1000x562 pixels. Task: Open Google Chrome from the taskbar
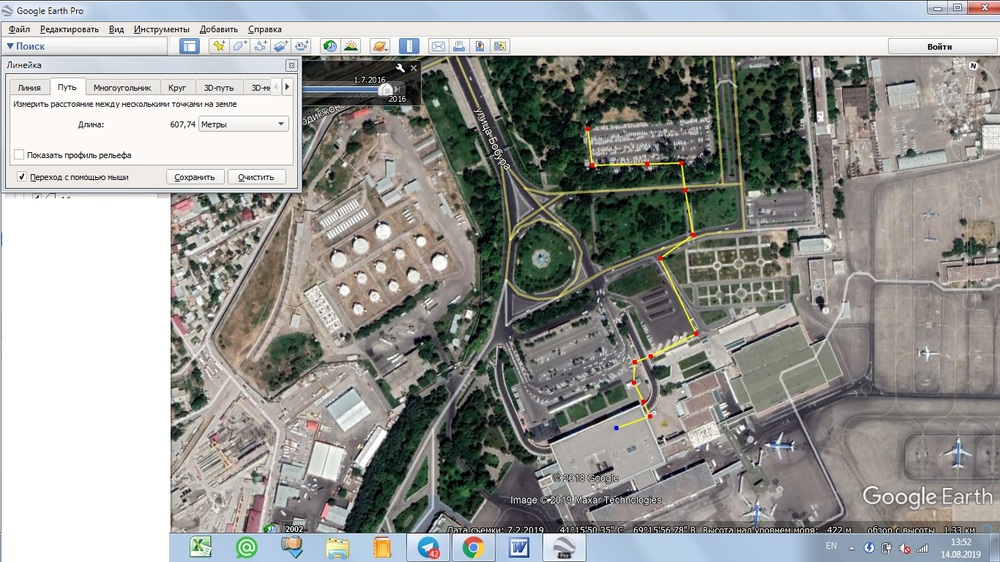pyautogui.click(x=473, y=547)
